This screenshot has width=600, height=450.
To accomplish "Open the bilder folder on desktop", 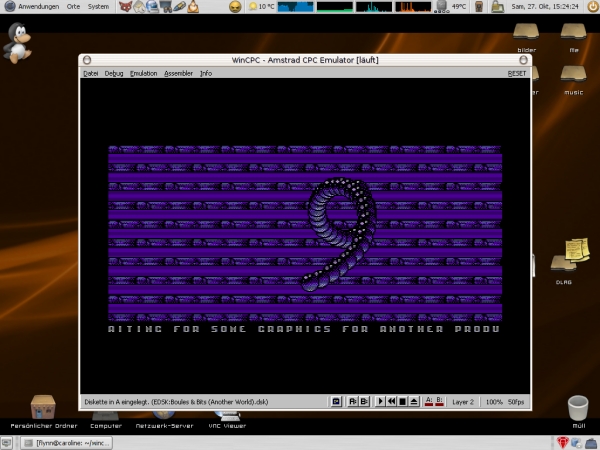I will (x=526, y=38).
